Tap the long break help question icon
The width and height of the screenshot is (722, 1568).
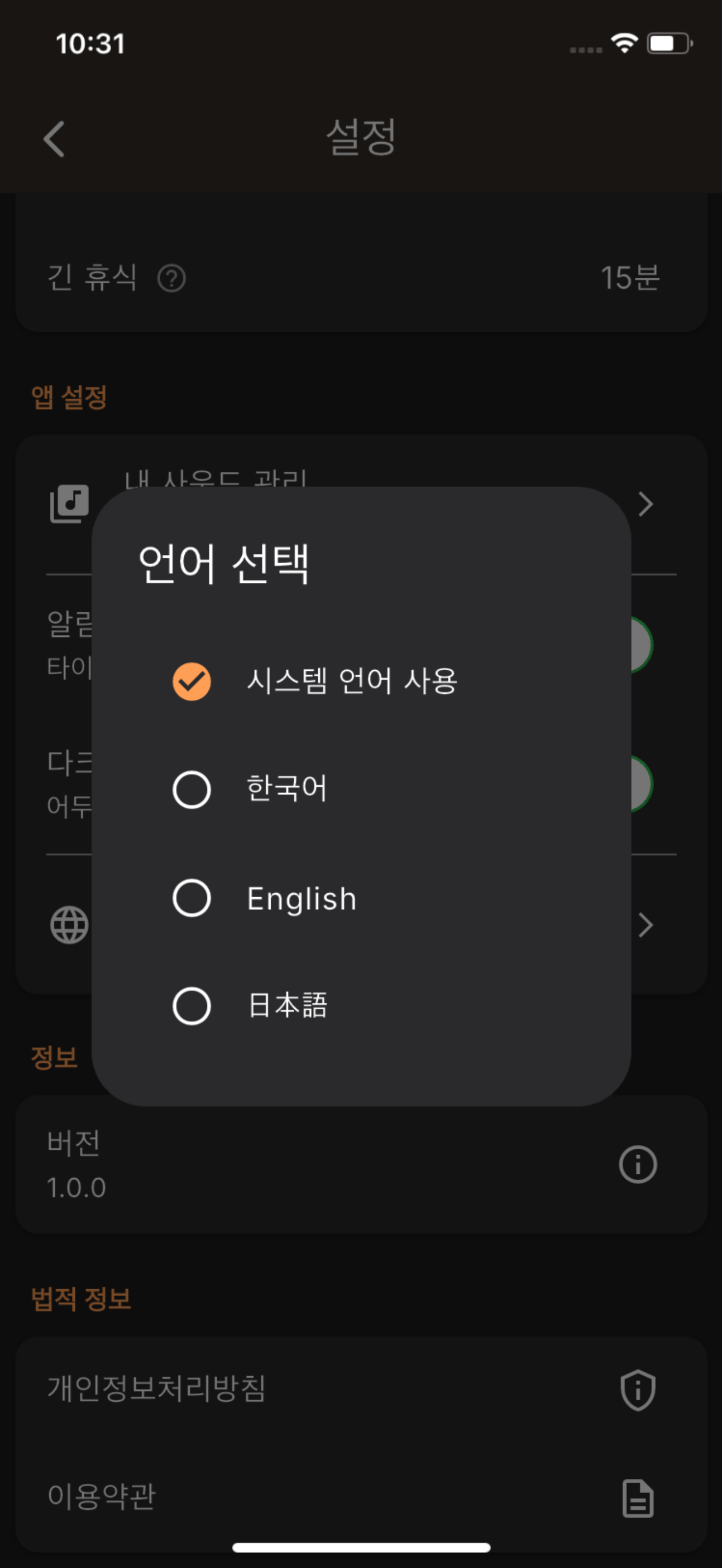click(x=172, y=279)
